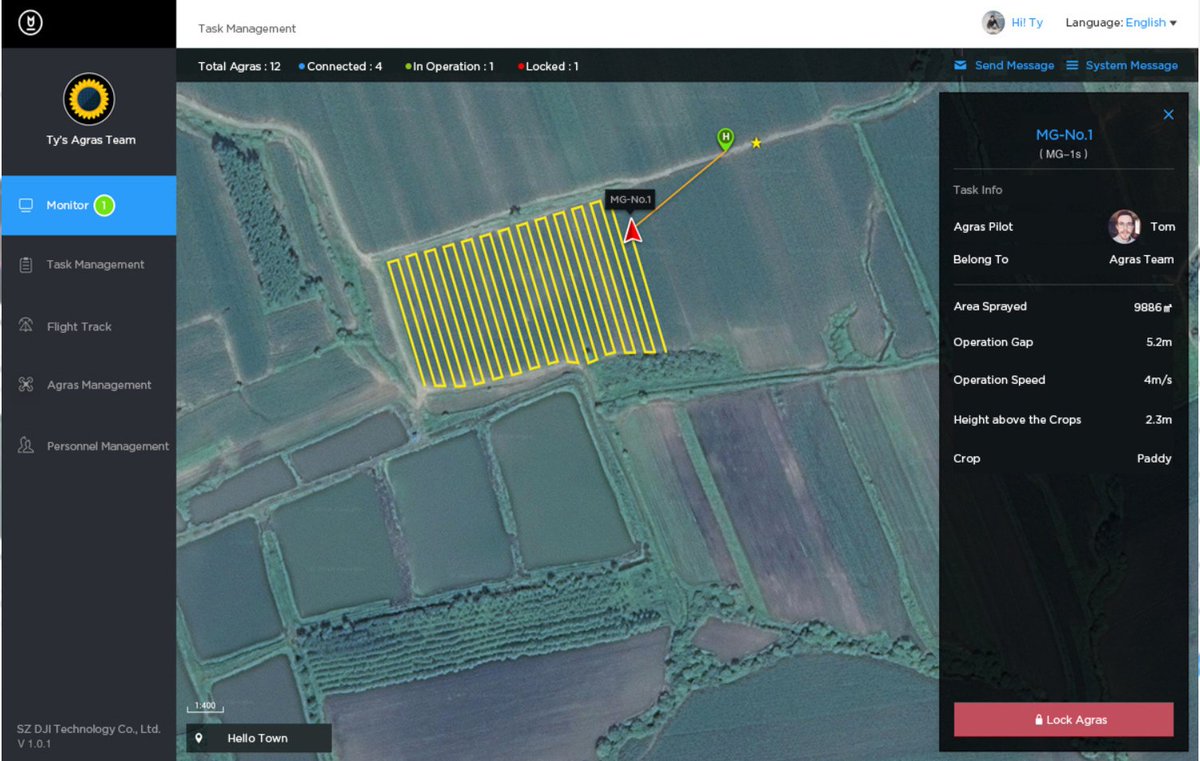The image size is (1200, 761).
Task: Click the Send Message link
Action: click(1014, 66)
